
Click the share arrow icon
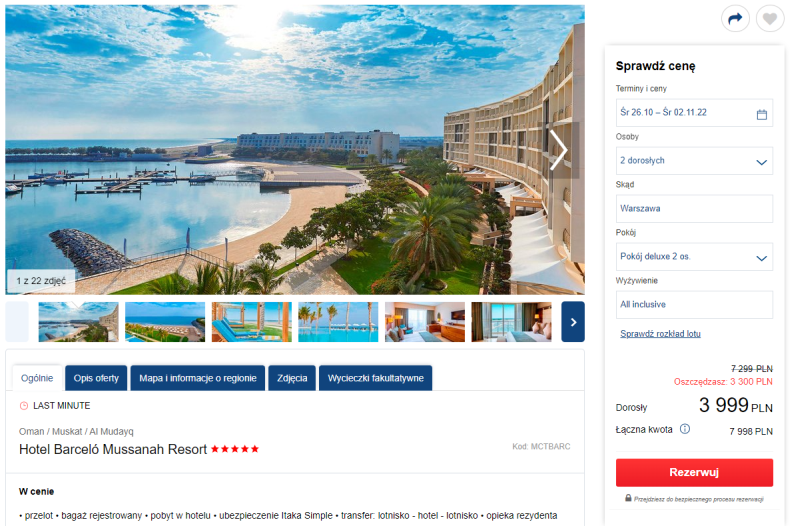click(x=735, y=19)
